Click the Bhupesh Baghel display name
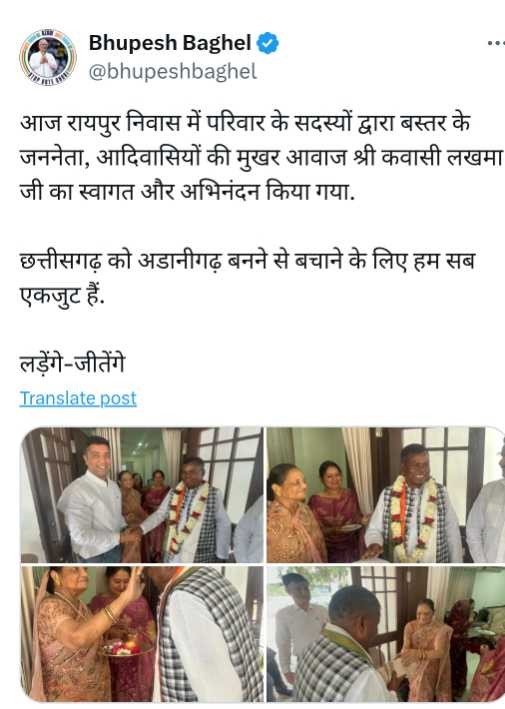 [x=170, y=43]
